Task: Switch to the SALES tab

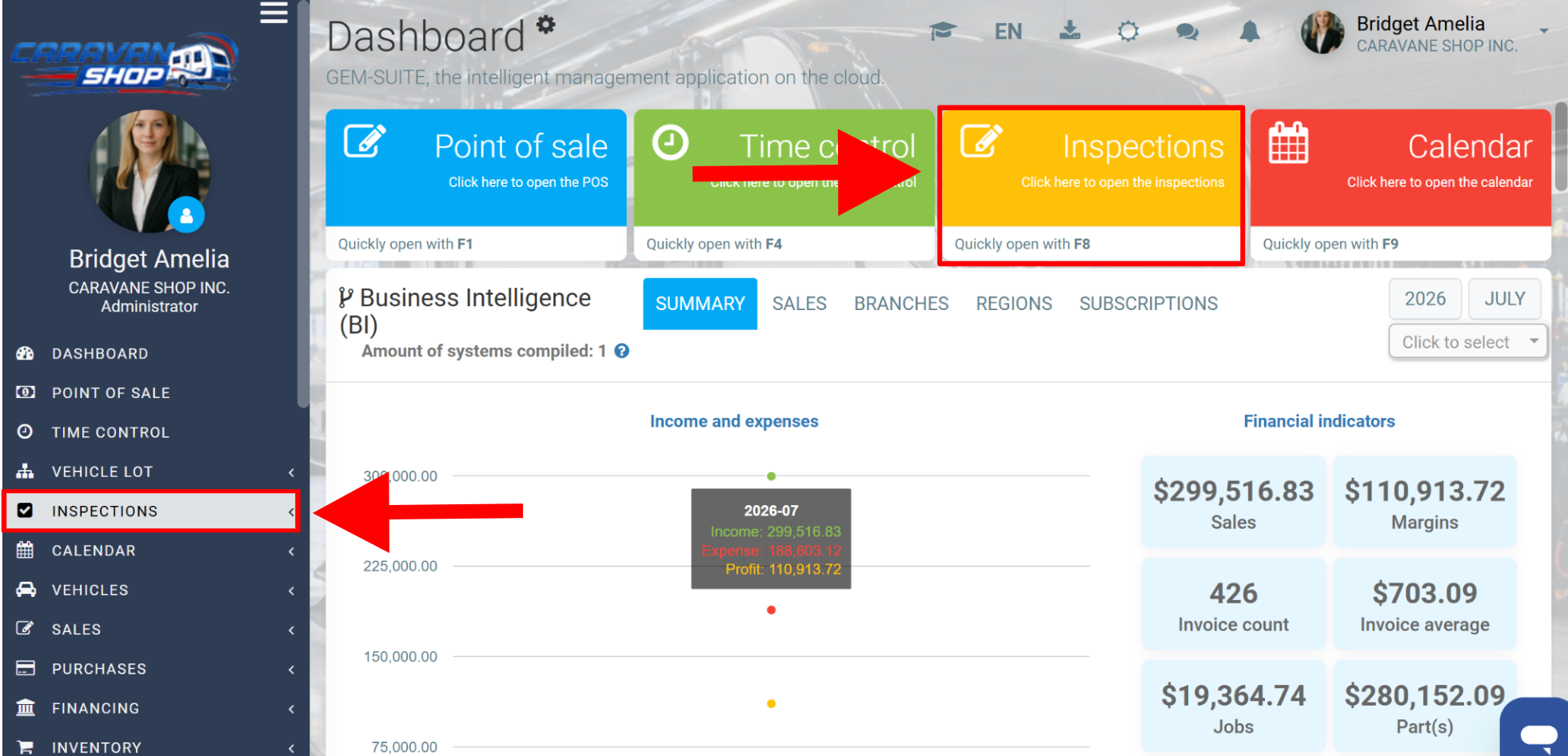Action: [800, 304]
